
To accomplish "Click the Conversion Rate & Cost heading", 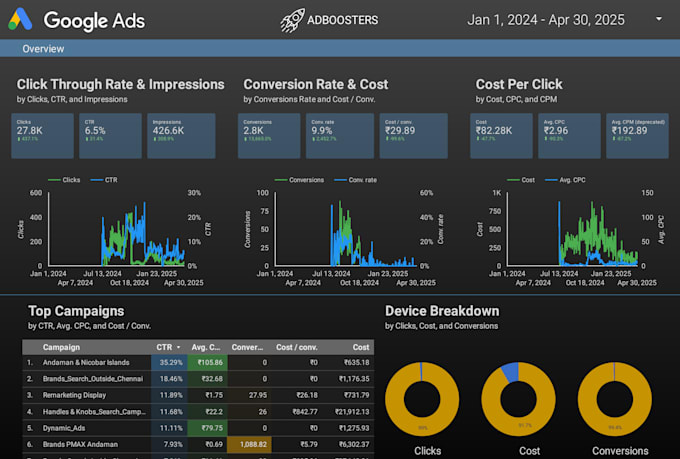I will point(316,84).
